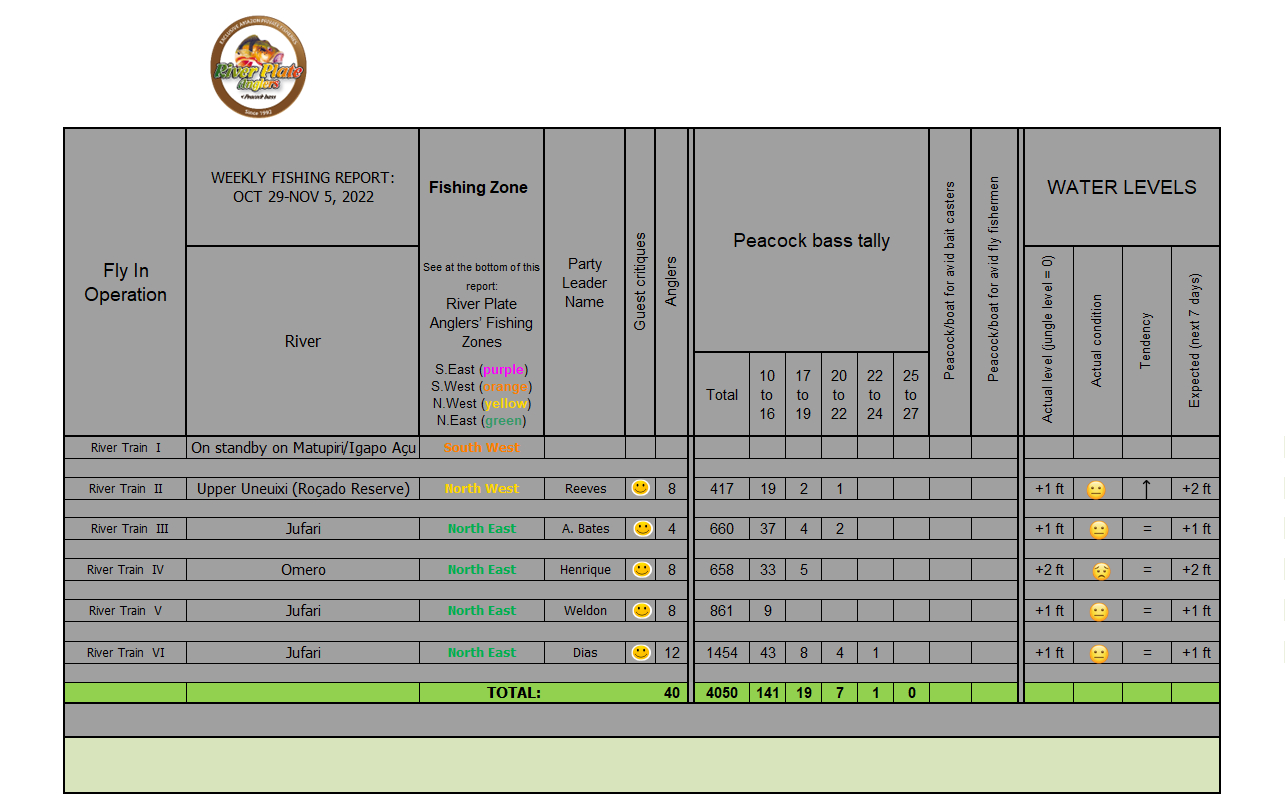Click the River Plate Anglers logo

pos(259,68)
